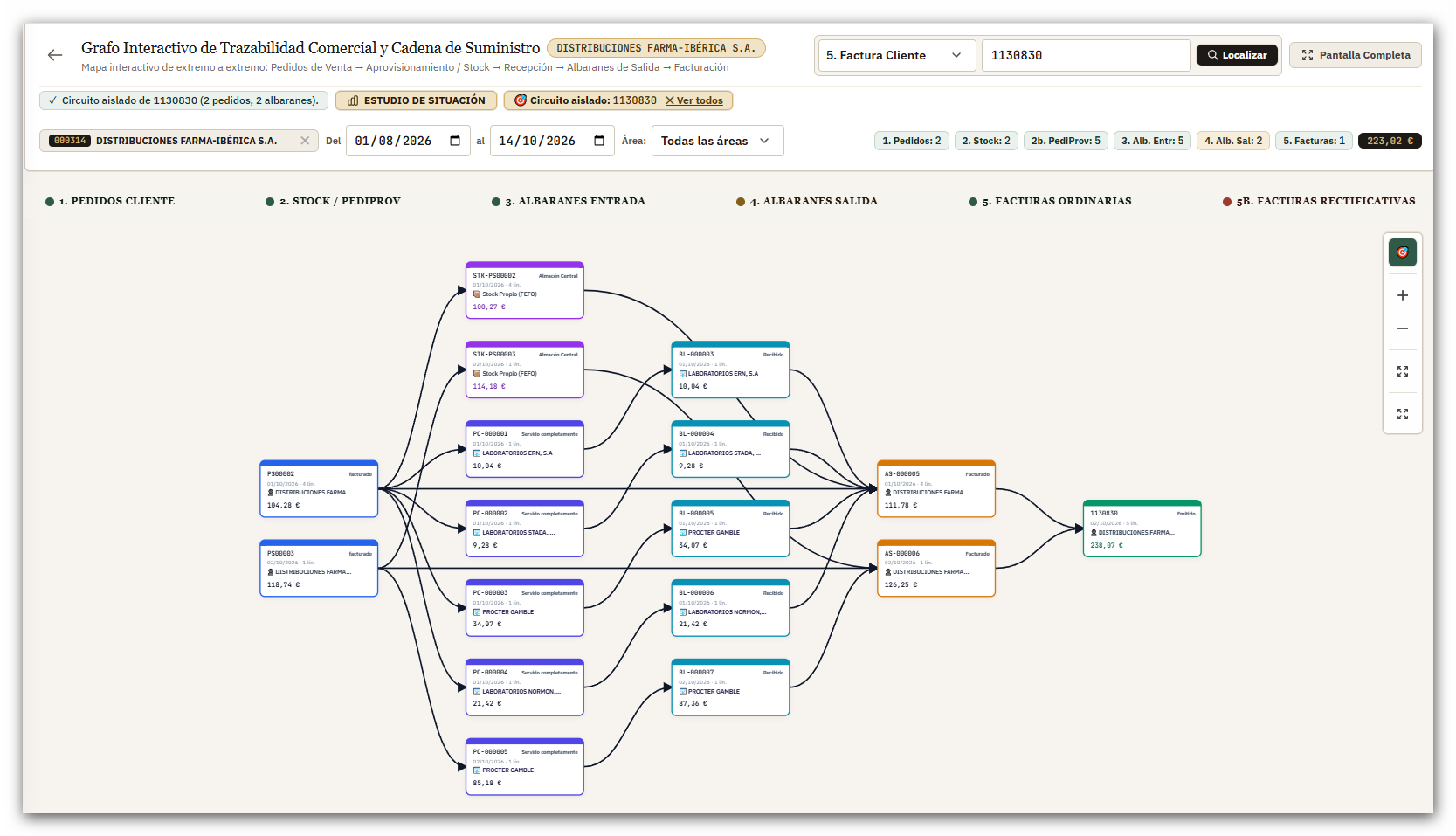Click the start date field 01/08/2026

pos(408,141)
